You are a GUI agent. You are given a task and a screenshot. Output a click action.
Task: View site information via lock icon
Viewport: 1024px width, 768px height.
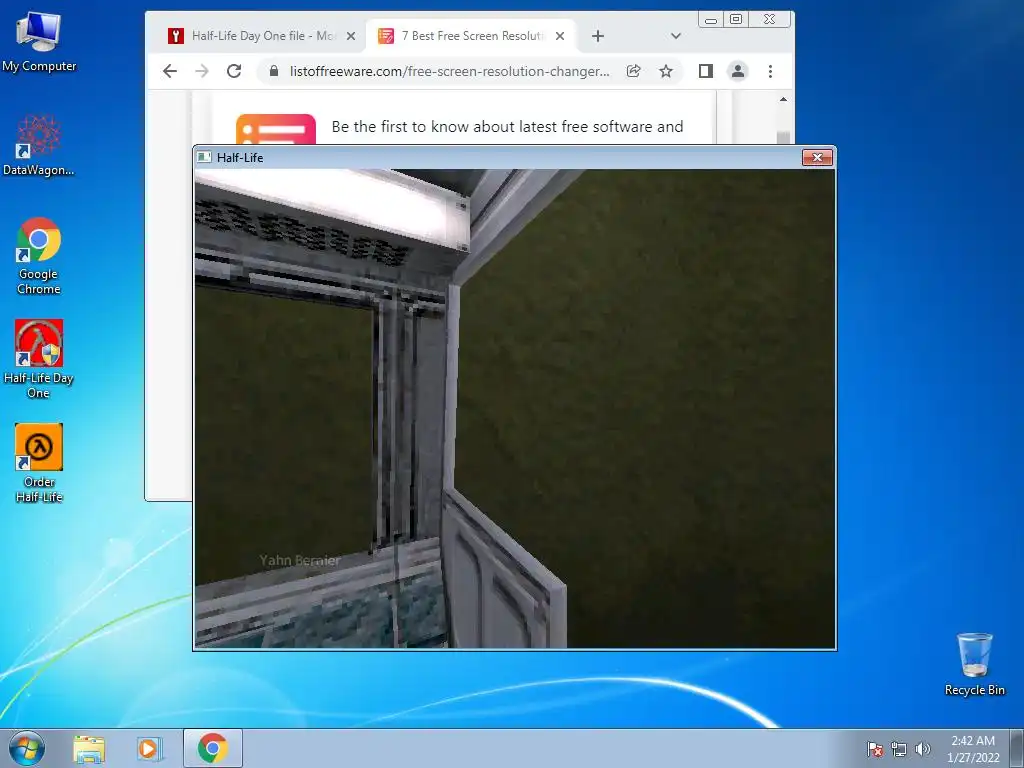tap(274, 71)
